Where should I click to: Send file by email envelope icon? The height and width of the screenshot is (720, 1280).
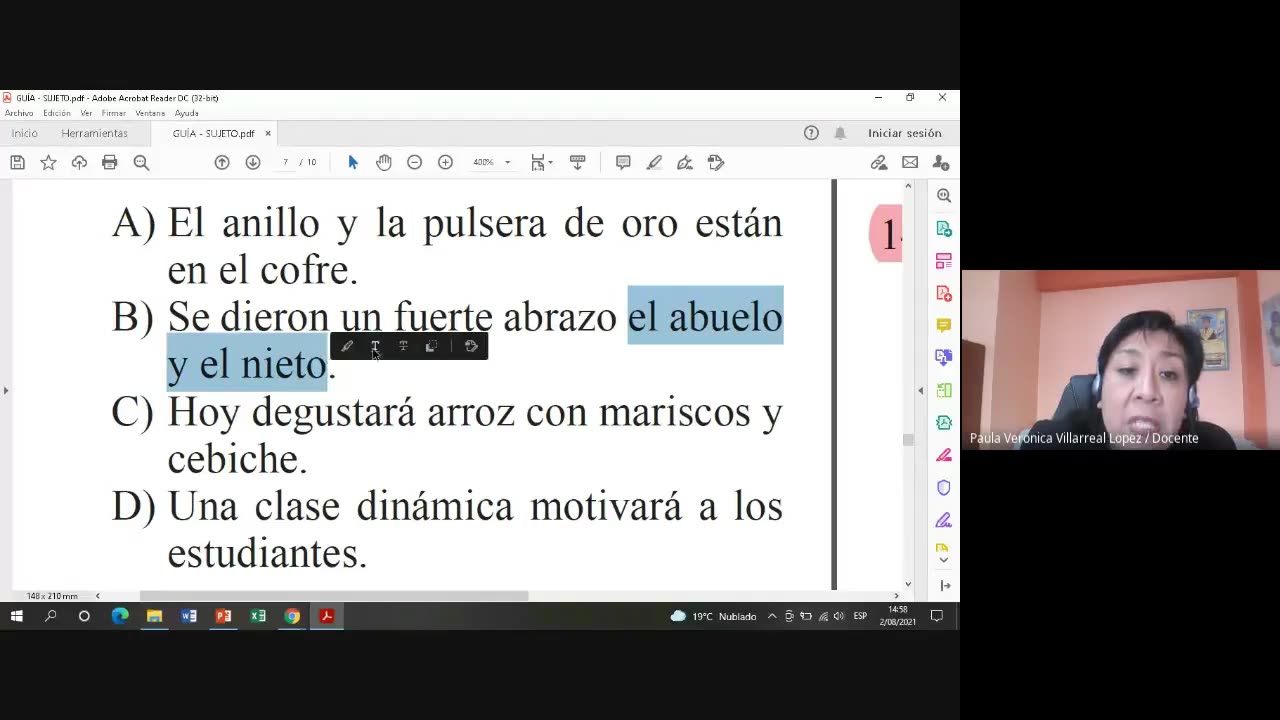(910, 162)
